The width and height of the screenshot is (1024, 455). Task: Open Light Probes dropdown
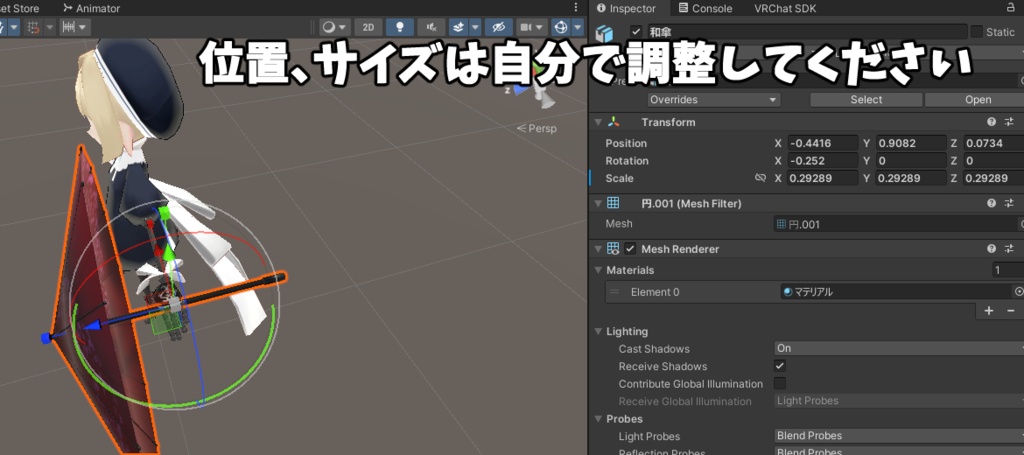(899, 436)
